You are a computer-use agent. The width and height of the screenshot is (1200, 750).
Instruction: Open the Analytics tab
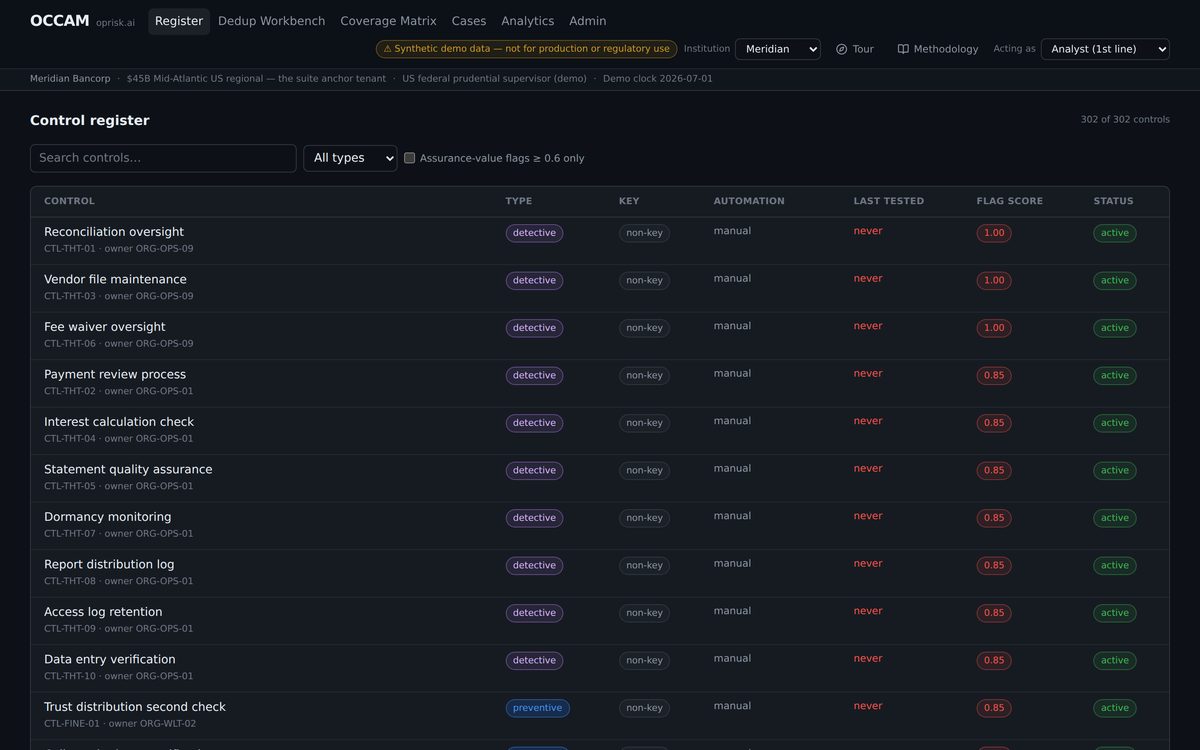coord(528,21)
